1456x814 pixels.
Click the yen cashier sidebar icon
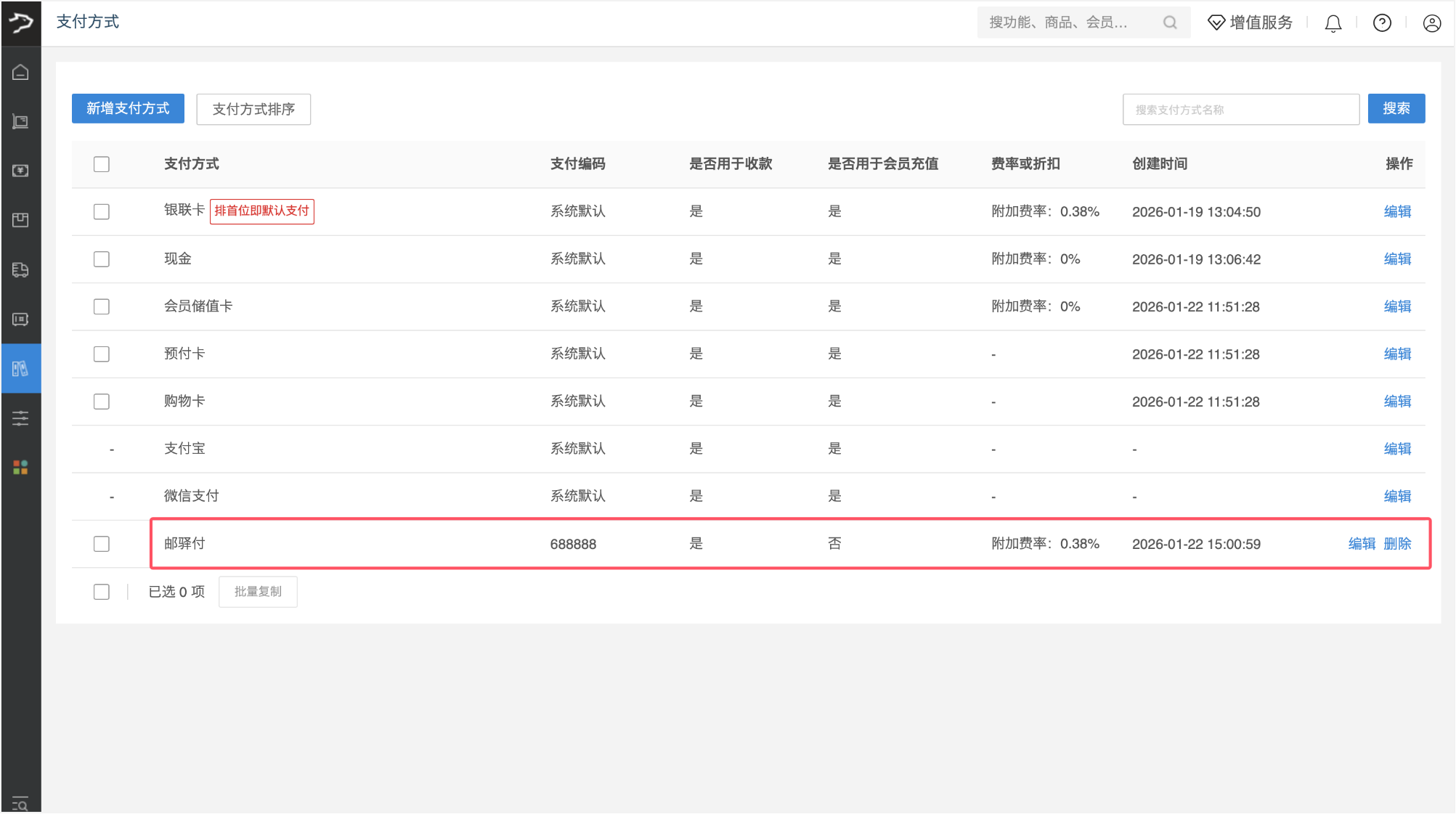[x=20, y=171]
